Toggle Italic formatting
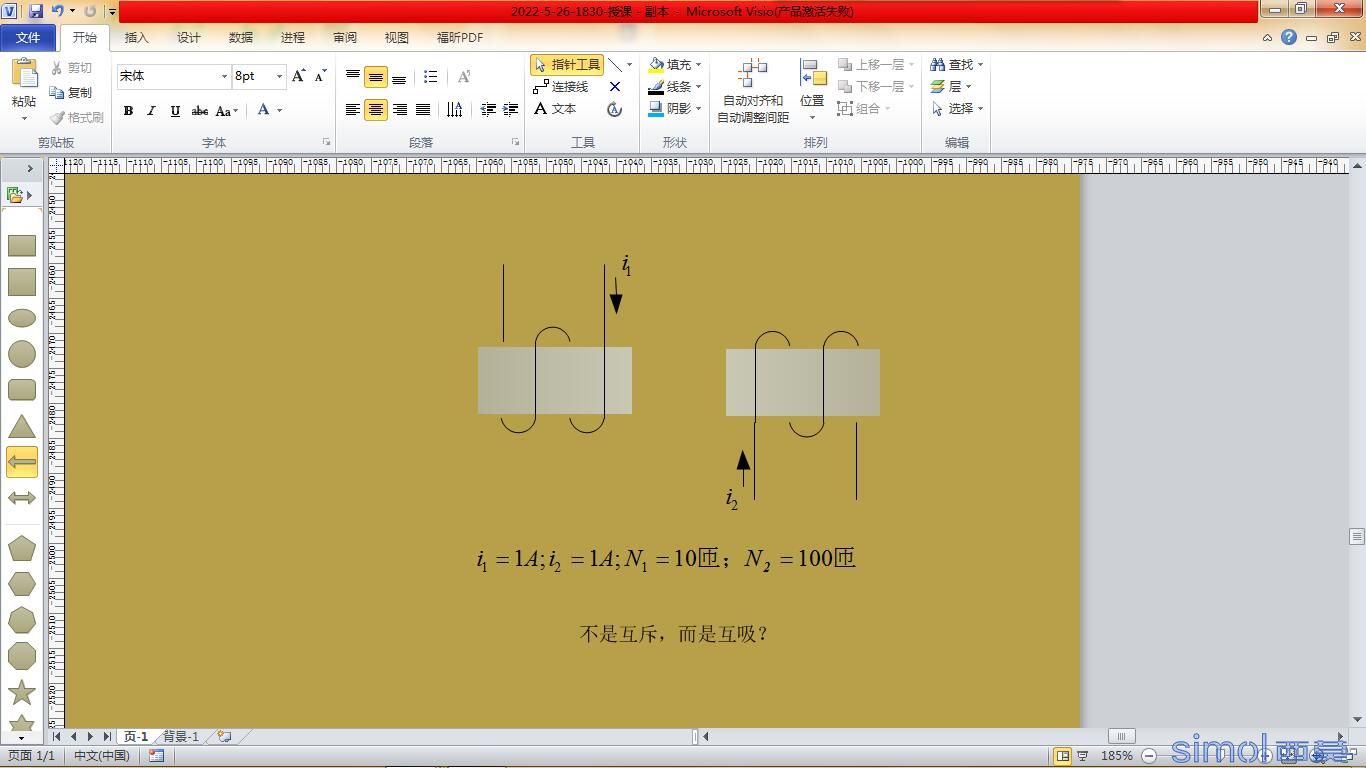Image resolution: width=1366 pixels, height=768 pixels. pos(151,111)
